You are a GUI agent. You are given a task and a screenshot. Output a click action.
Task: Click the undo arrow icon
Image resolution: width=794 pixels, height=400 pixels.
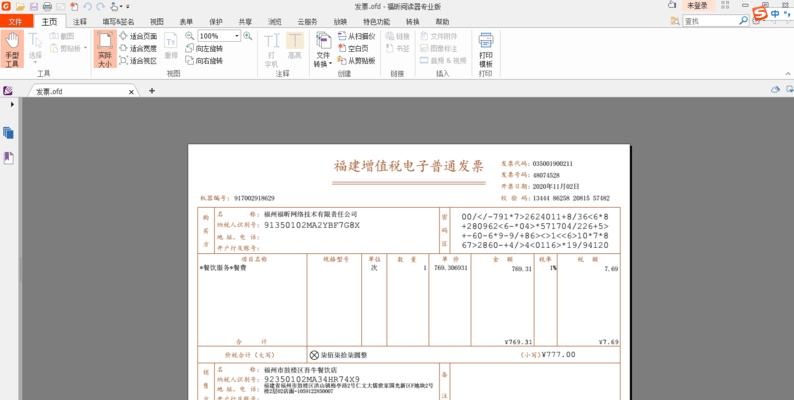(88, 7)
